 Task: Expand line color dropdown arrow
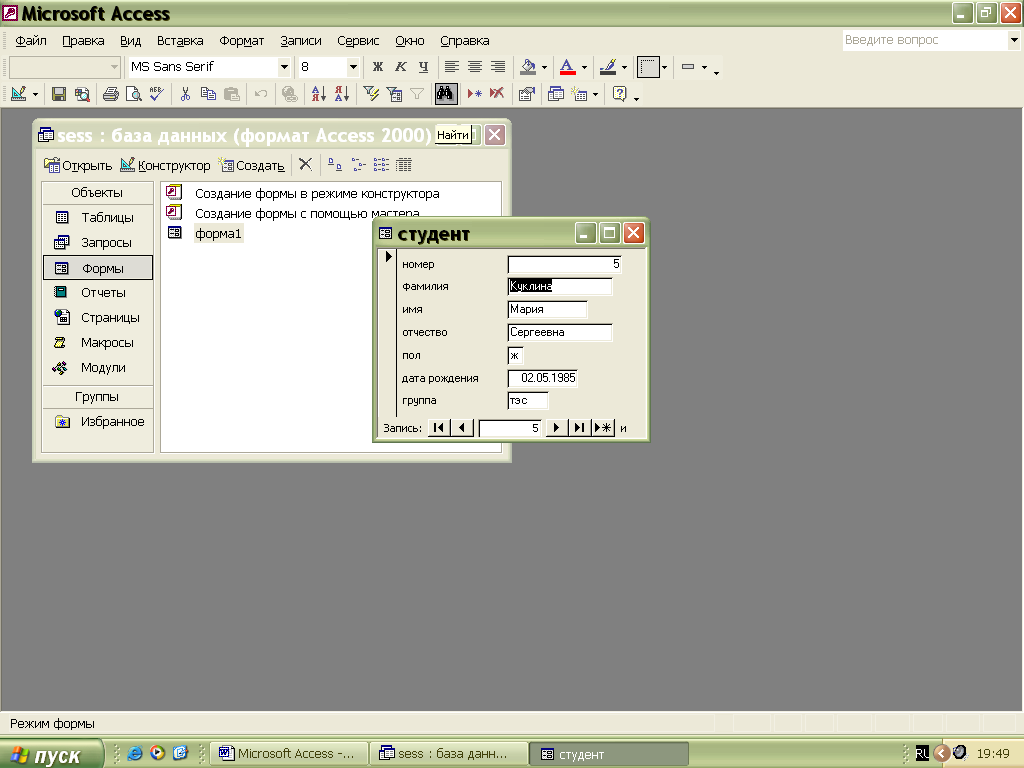[x=624, y=67]
